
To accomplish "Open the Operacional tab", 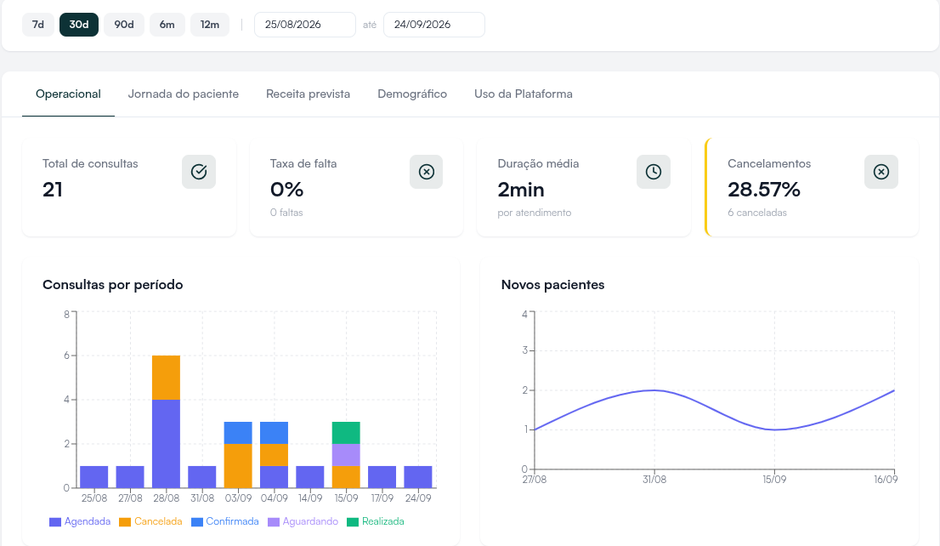I will pyautogui.click(x=68, y=94).
